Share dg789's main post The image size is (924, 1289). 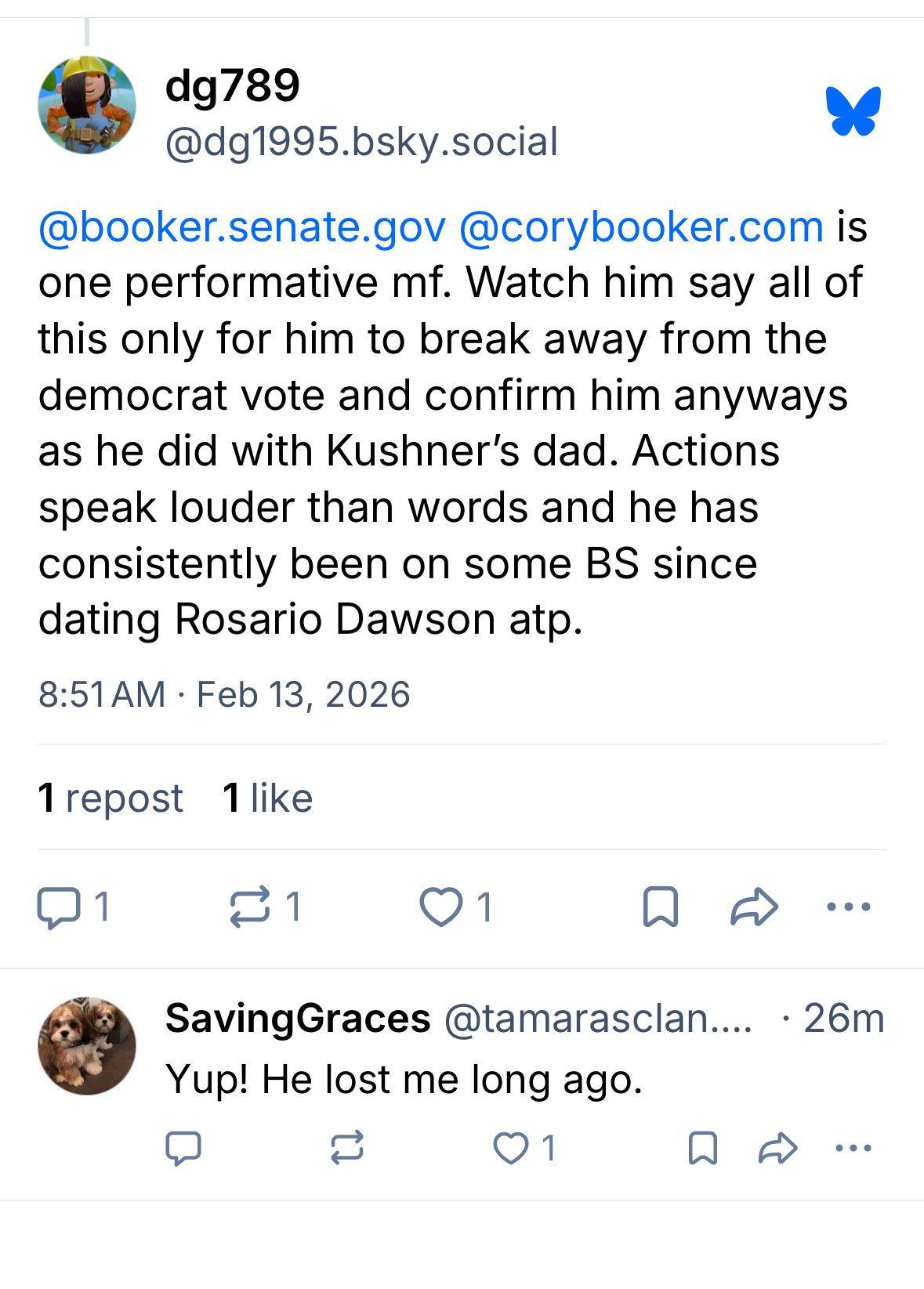click(x=754, y=907)
